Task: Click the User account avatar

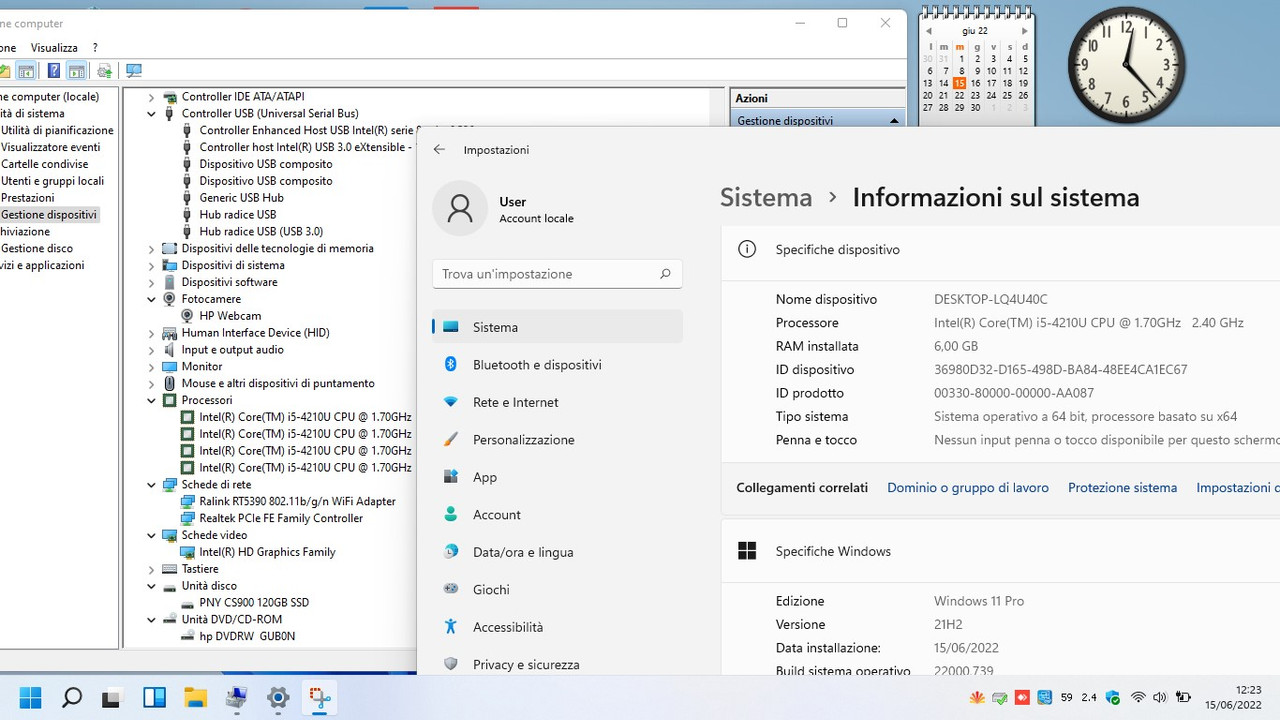Action: click(460, 208)
